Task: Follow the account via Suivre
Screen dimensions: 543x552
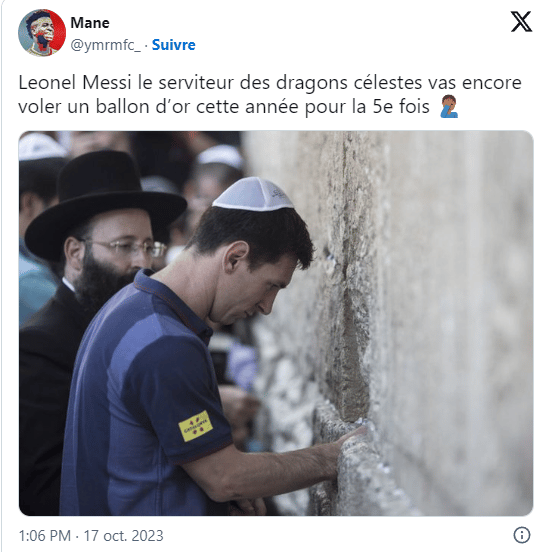Action: [x=173, y=45]
